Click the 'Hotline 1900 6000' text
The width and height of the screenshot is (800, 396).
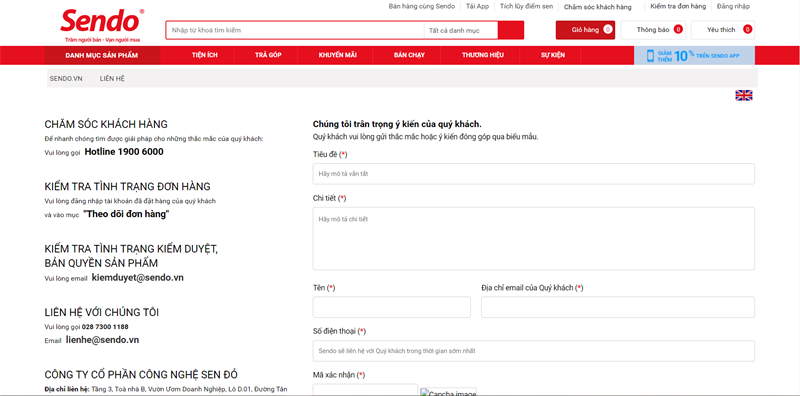124,152
